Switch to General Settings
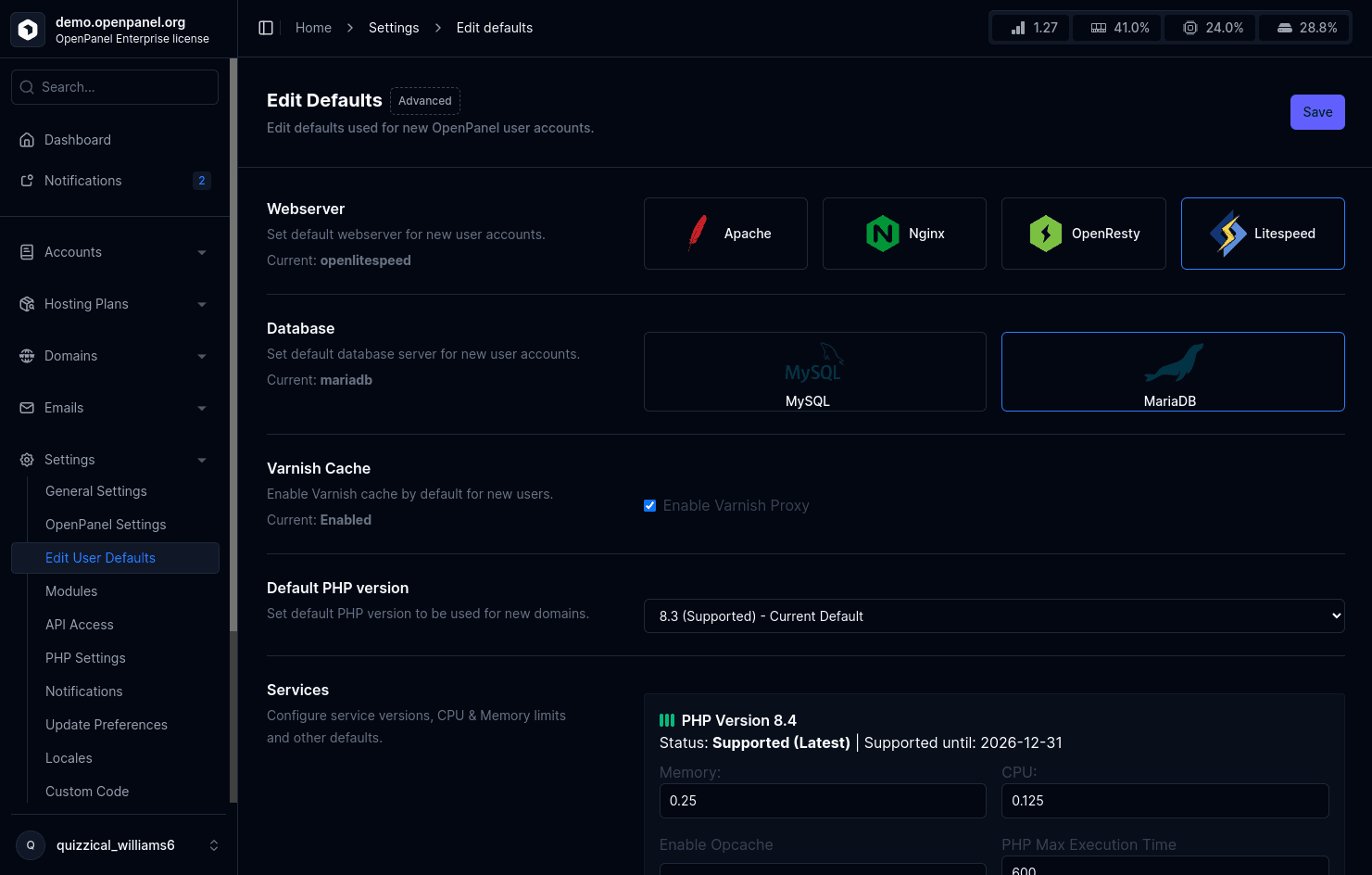The image size is (1372, 875). pyautogui.click(x=95, y=490)
